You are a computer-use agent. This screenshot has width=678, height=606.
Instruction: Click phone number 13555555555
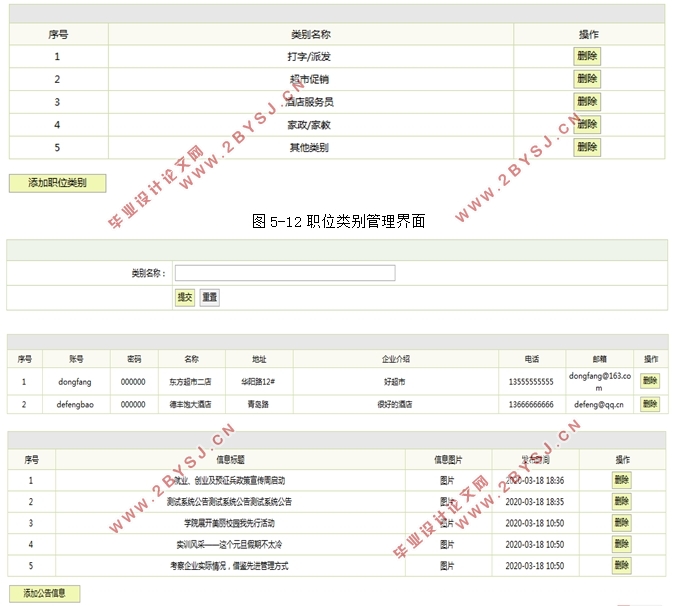[x=531, y=382]
